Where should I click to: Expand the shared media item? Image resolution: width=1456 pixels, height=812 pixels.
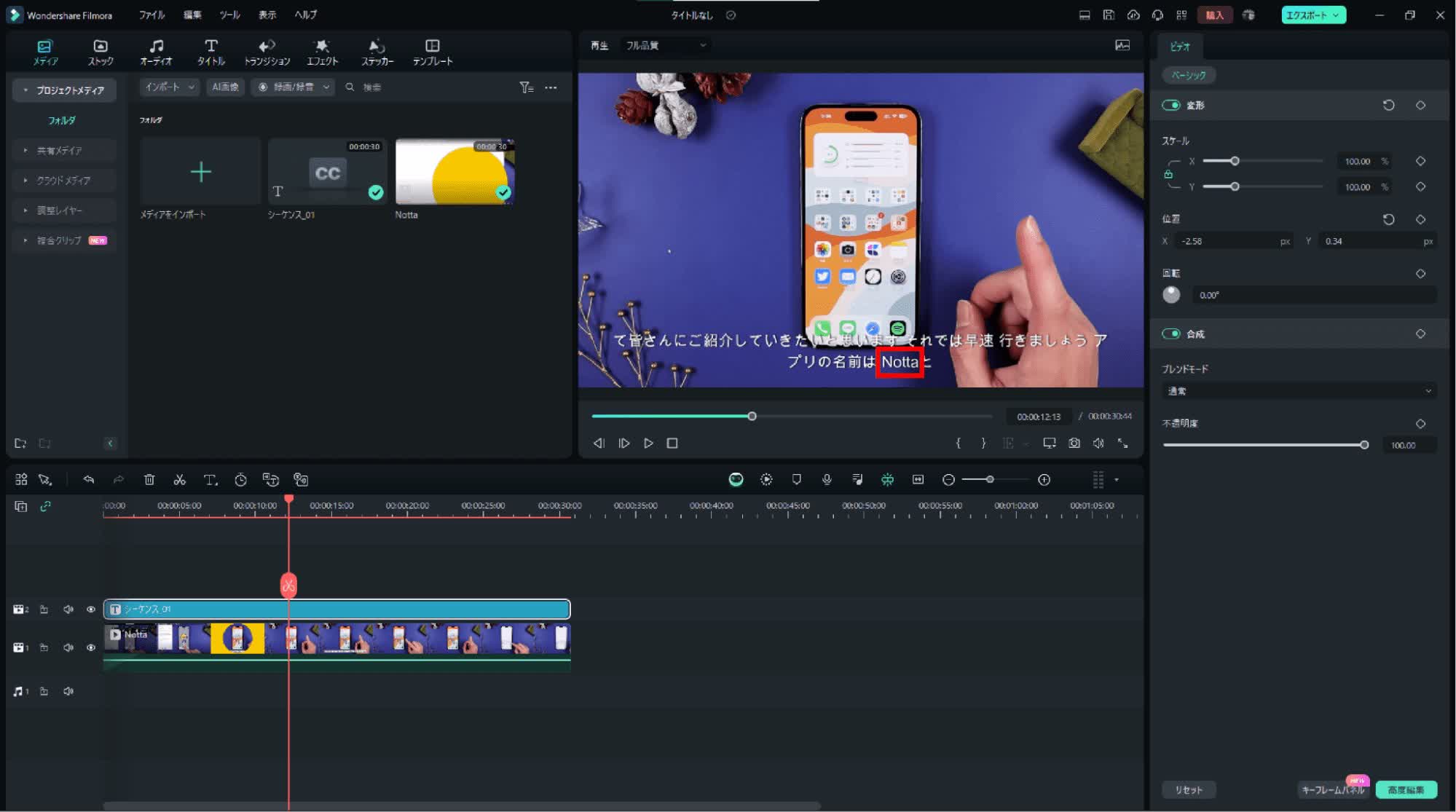tap(64, 150)
